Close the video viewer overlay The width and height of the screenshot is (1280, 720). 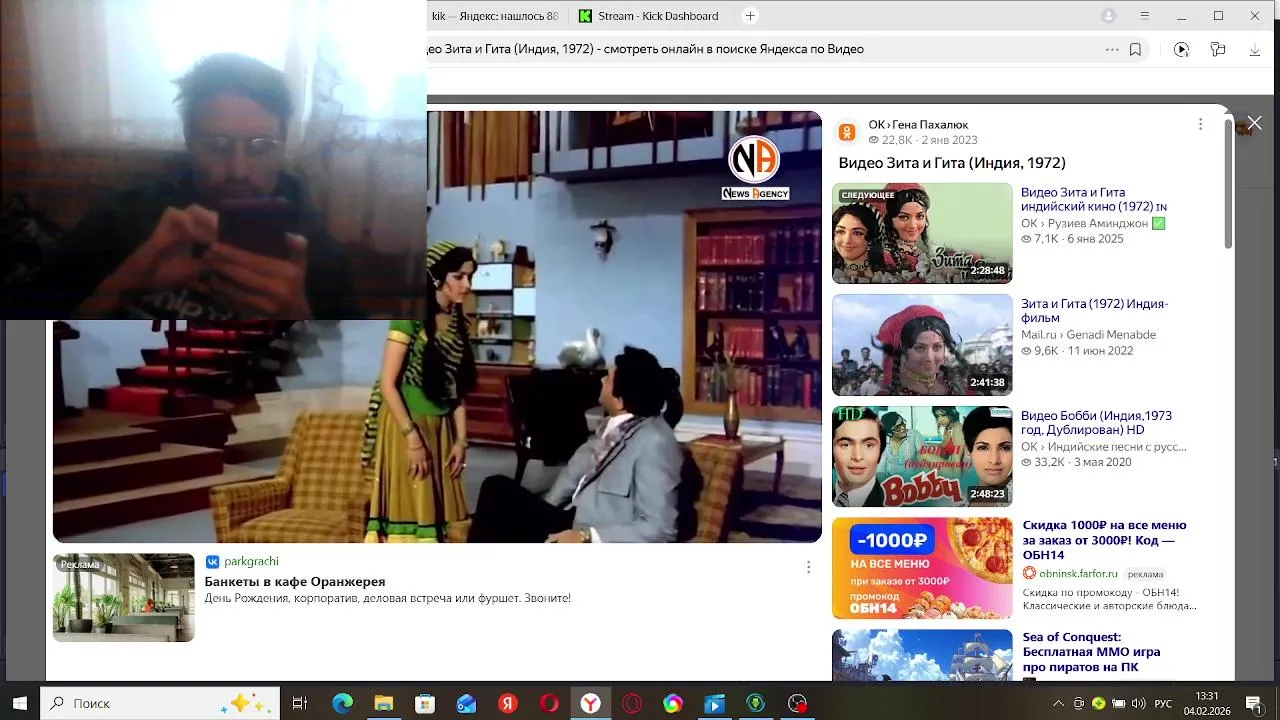tap(1254, 123)
